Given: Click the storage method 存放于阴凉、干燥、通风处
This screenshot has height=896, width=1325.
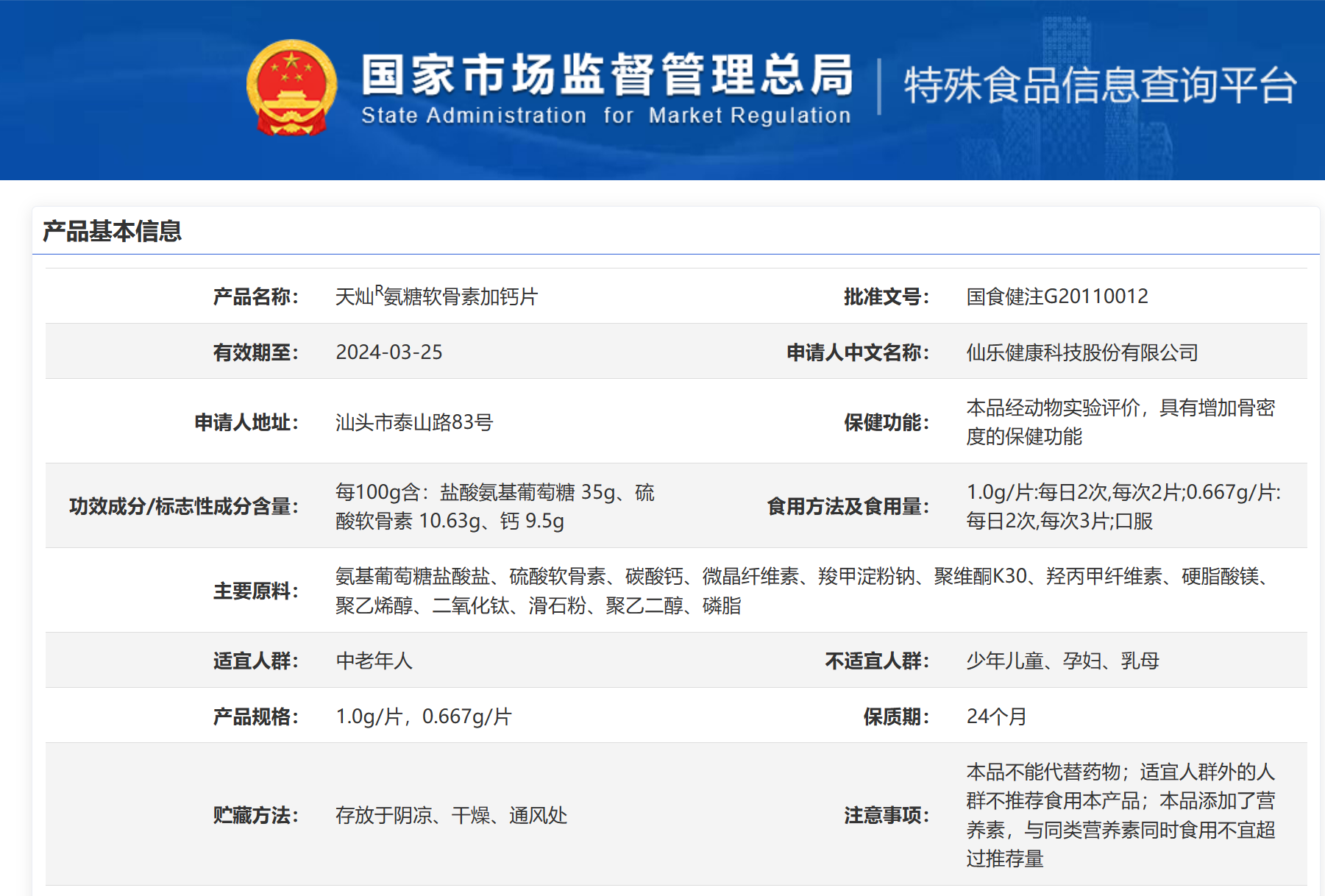Looking at the screenshot, I should (x=452, y=815).
